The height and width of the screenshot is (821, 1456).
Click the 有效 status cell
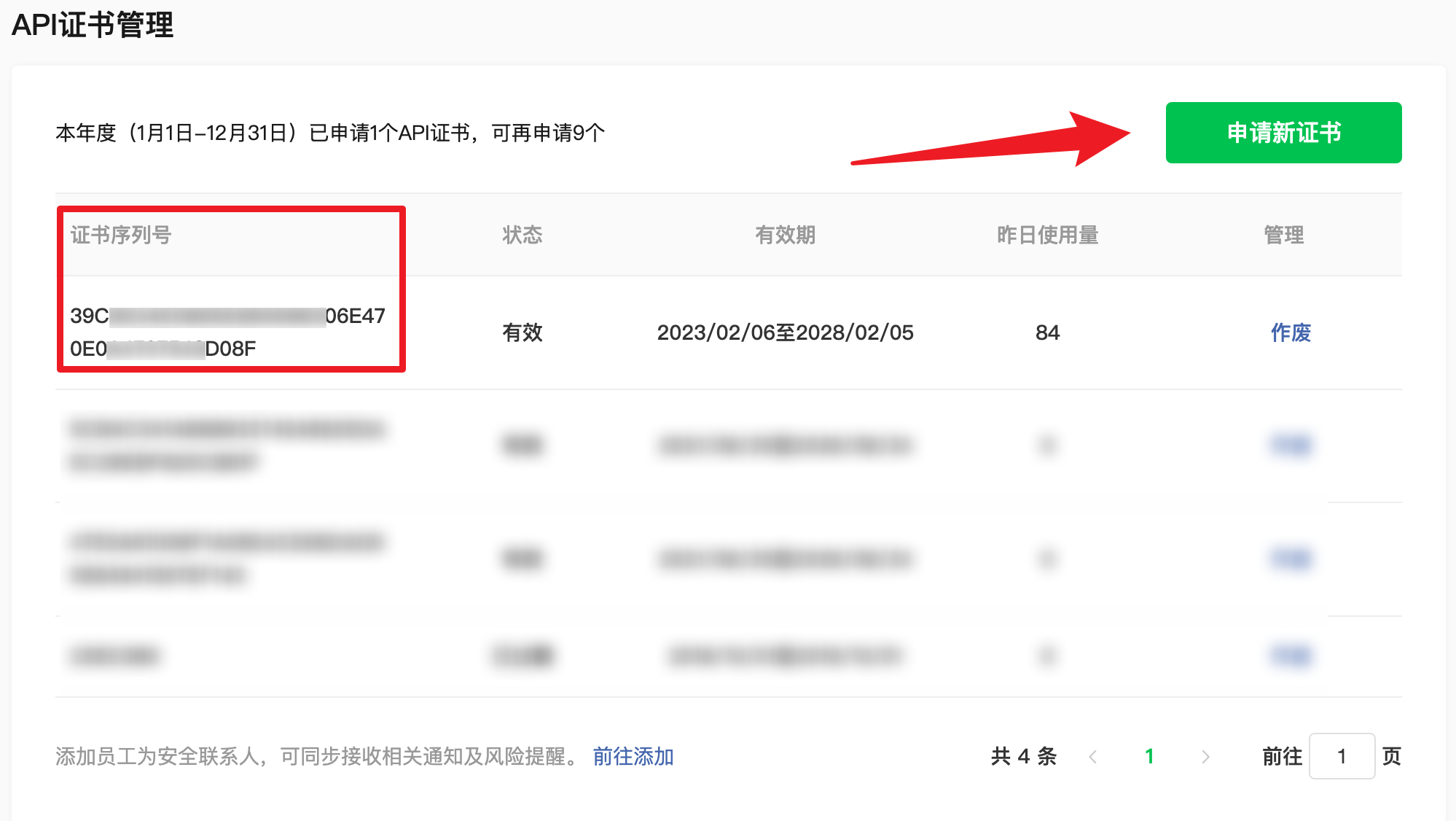pos(522,332)
